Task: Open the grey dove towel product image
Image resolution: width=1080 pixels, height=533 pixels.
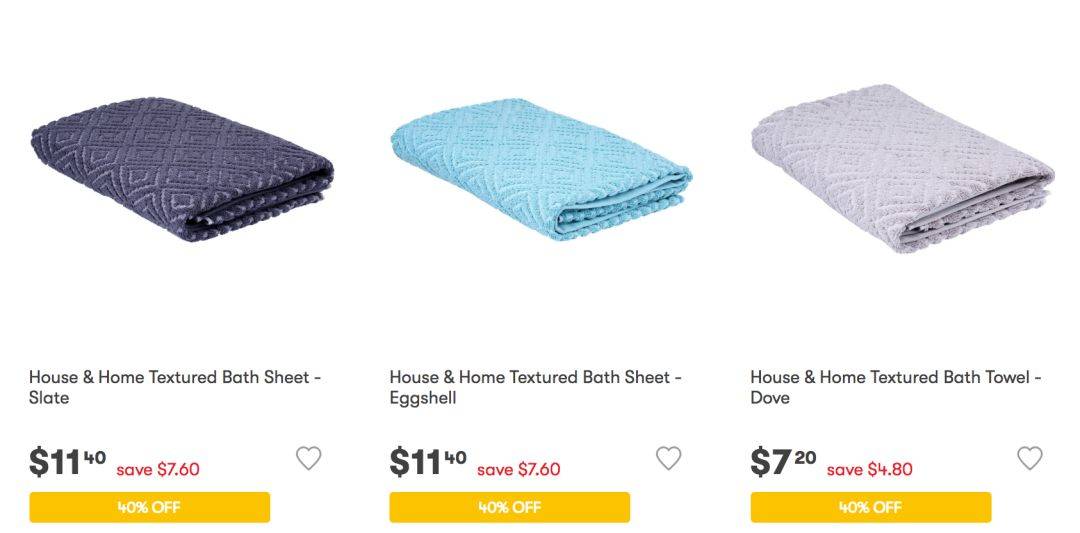Action: pyautogui.click(x=902, y=169)
